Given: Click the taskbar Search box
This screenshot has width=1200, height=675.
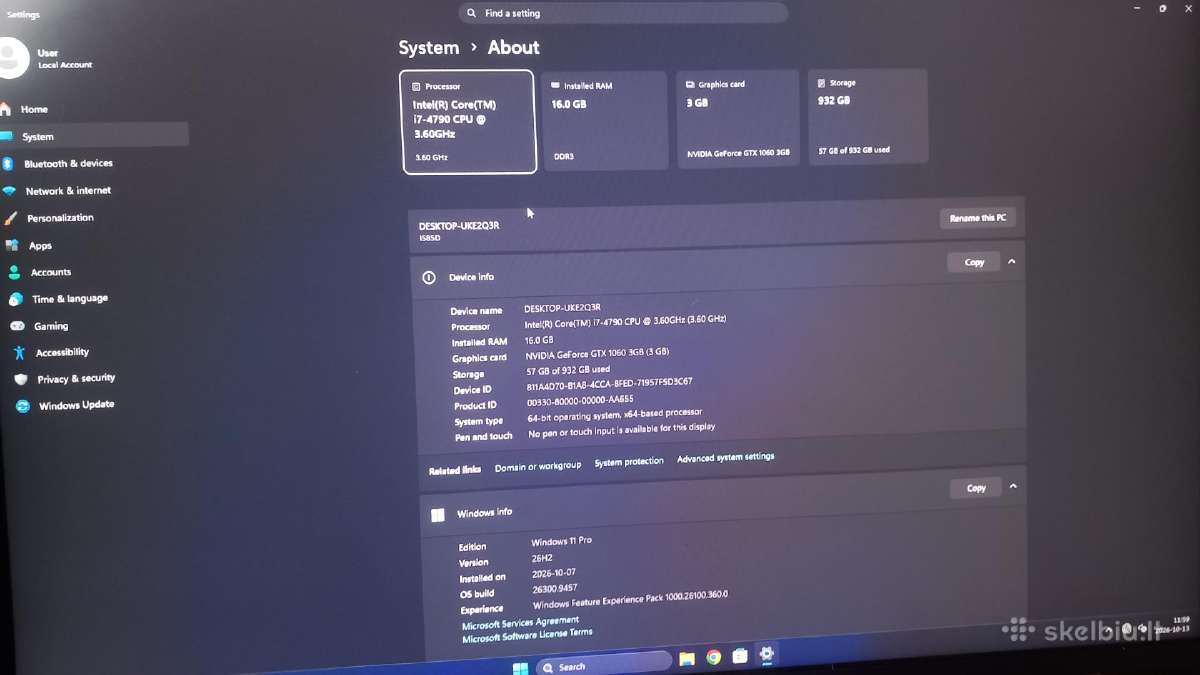Looking at the screenshot, I should 604,664.
